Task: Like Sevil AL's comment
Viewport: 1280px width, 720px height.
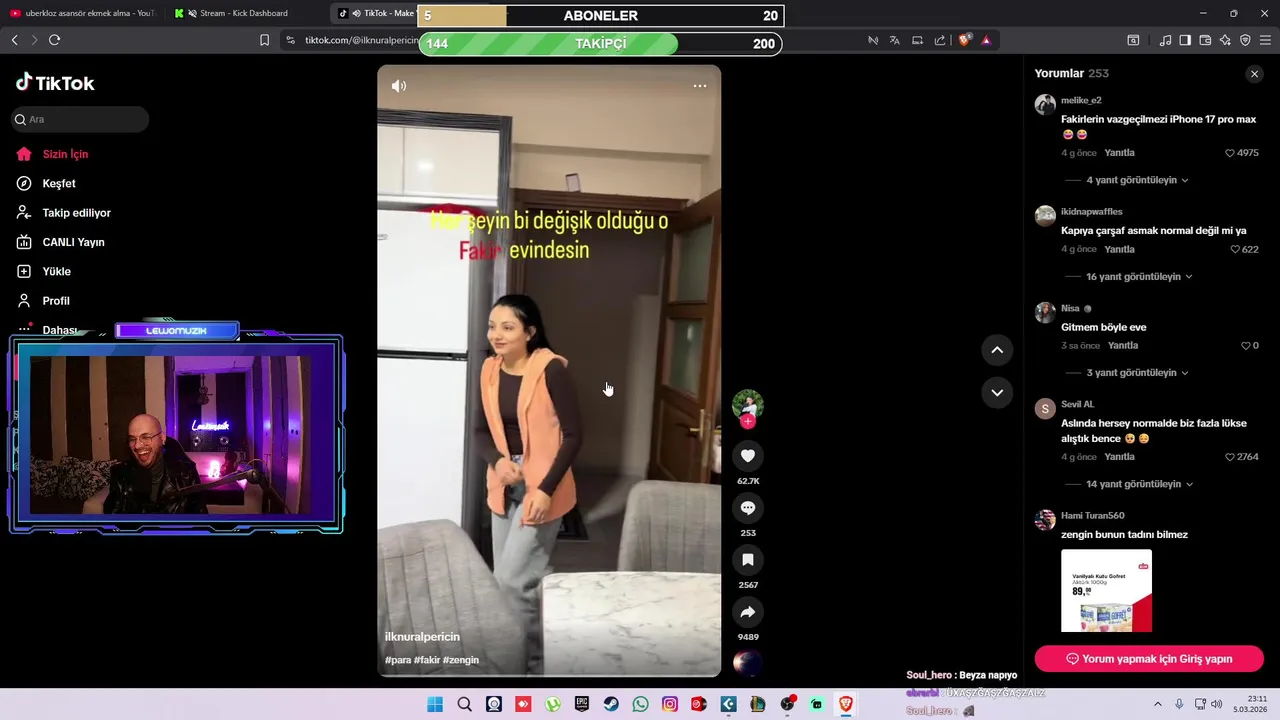Action: pyautogui.click(x=1230, y=457)
